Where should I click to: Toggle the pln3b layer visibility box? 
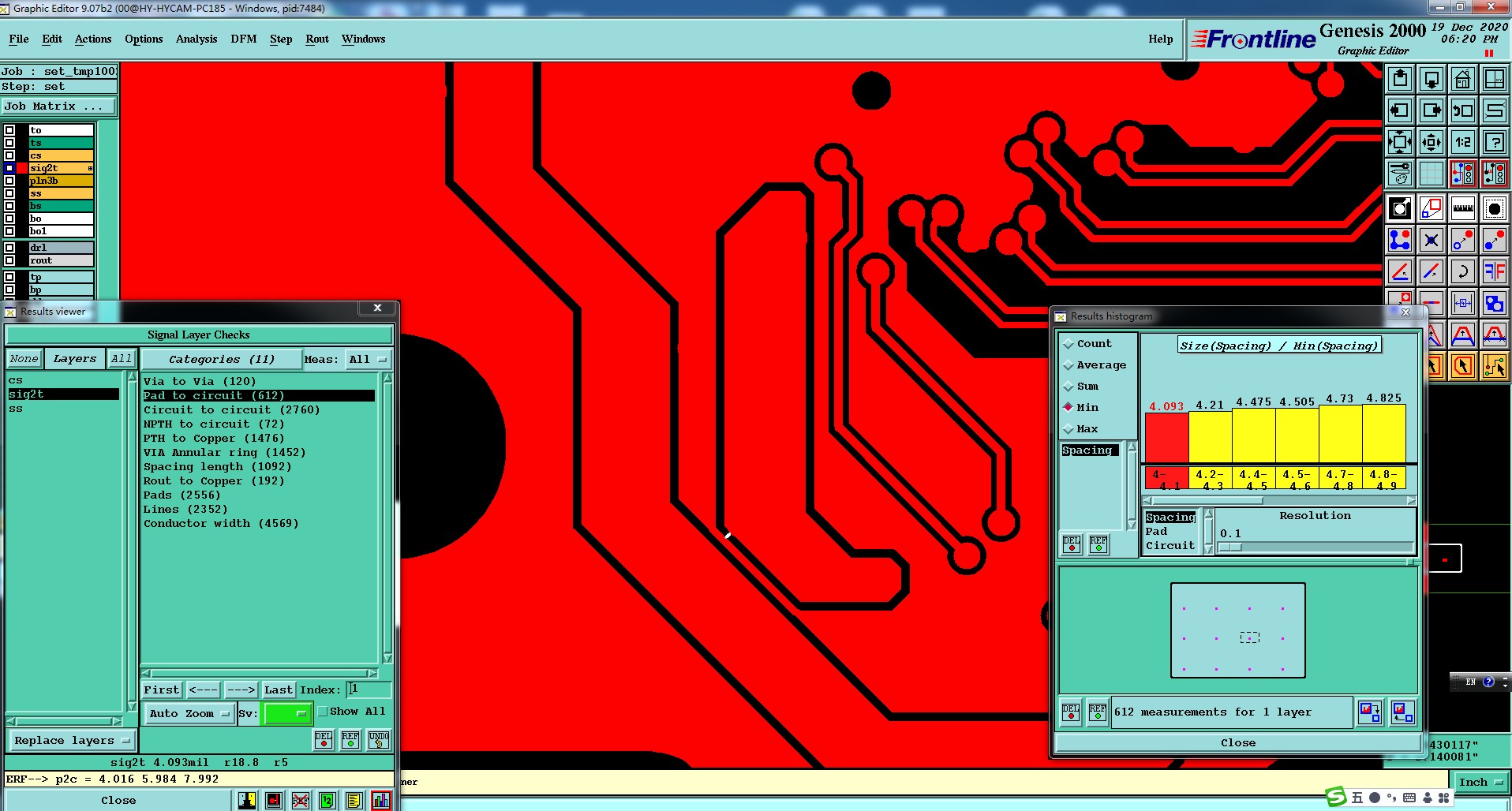click(x=9, y=181)
